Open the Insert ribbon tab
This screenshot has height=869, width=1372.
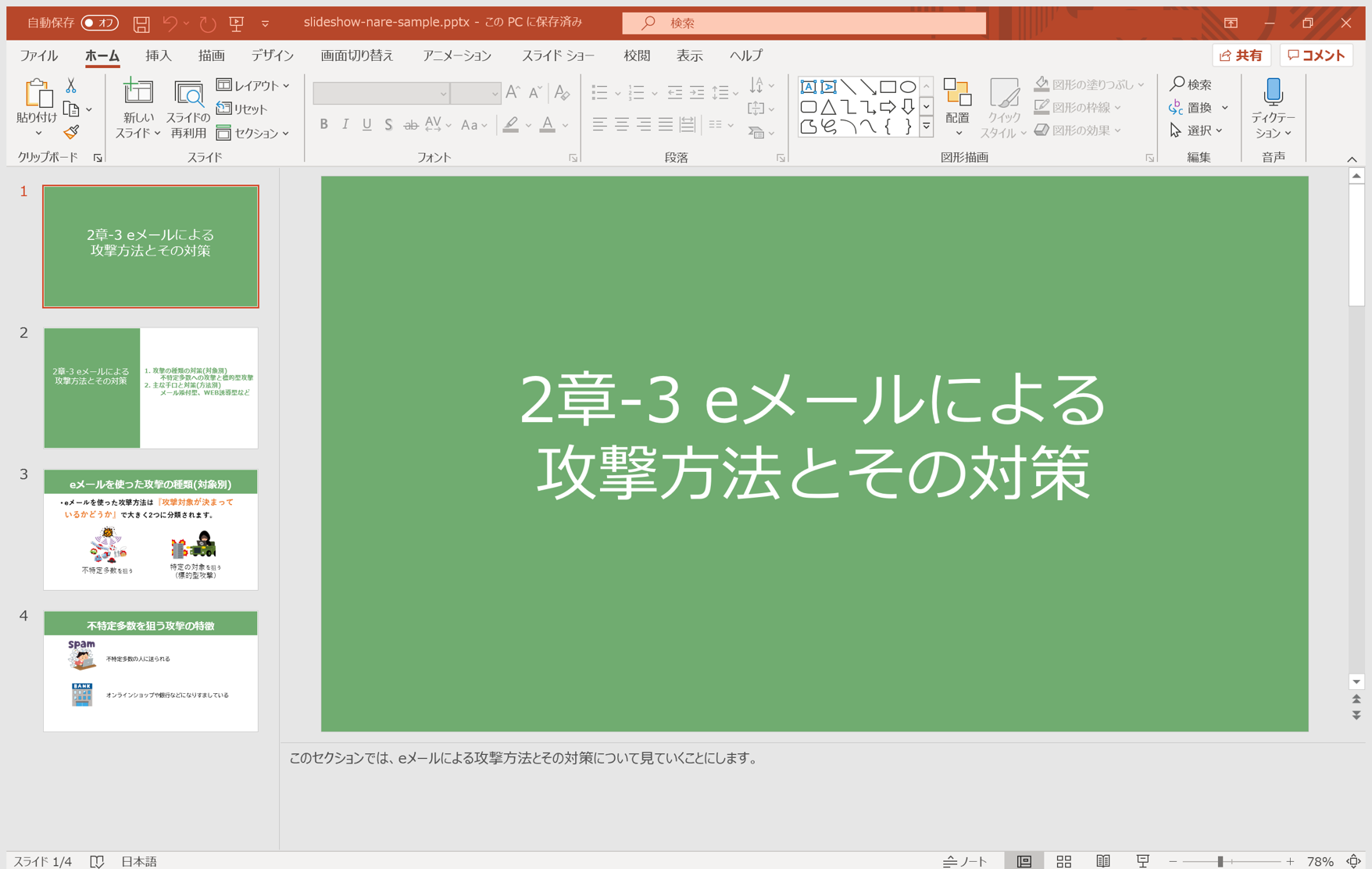point(158,55)
